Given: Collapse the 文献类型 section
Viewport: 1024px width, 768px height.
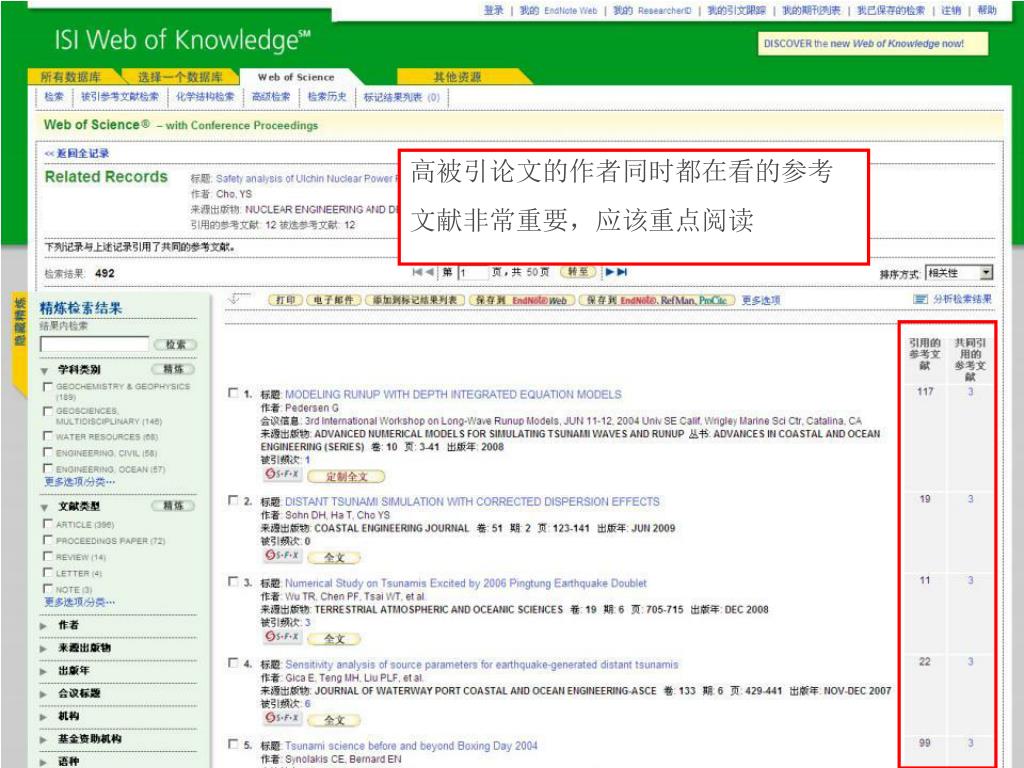Looking at the screenshot, I should click(44, 507).
